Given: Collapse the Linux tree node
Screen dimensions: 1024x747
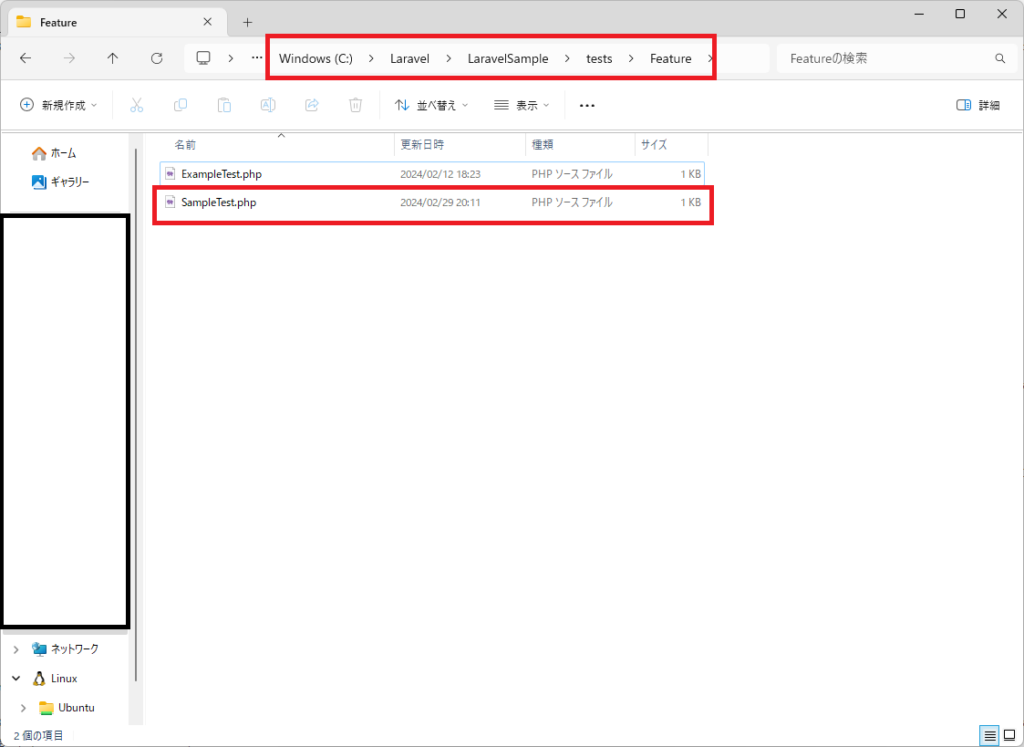Looking at the screenshot, I should click(x=16, y=678).
